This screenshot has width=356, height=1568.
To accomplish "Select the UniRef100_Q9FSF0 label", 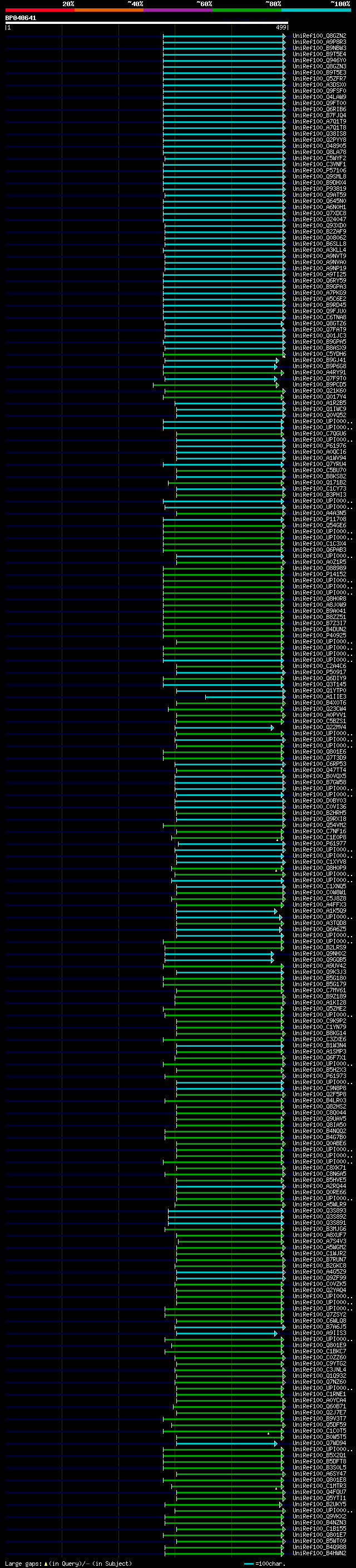I will coord(319,91).
